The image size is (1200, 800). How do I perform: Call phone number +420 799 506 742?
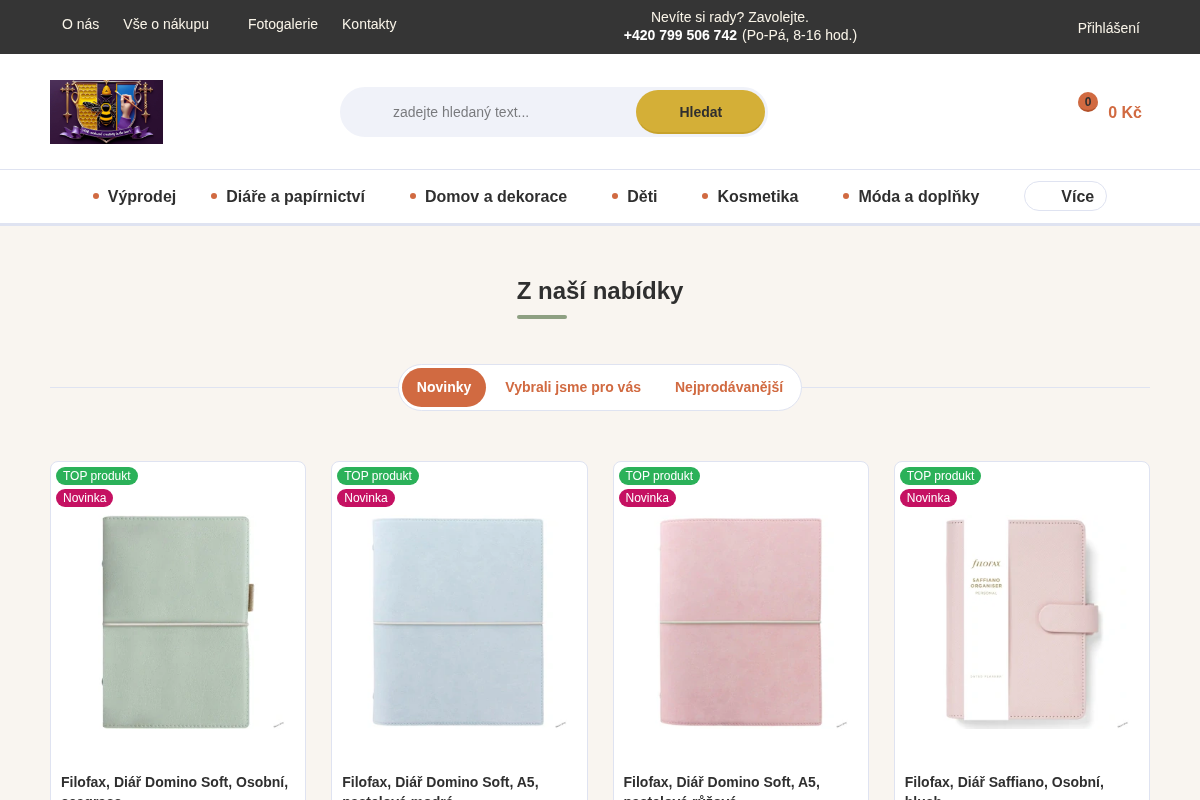pos(680,35)
